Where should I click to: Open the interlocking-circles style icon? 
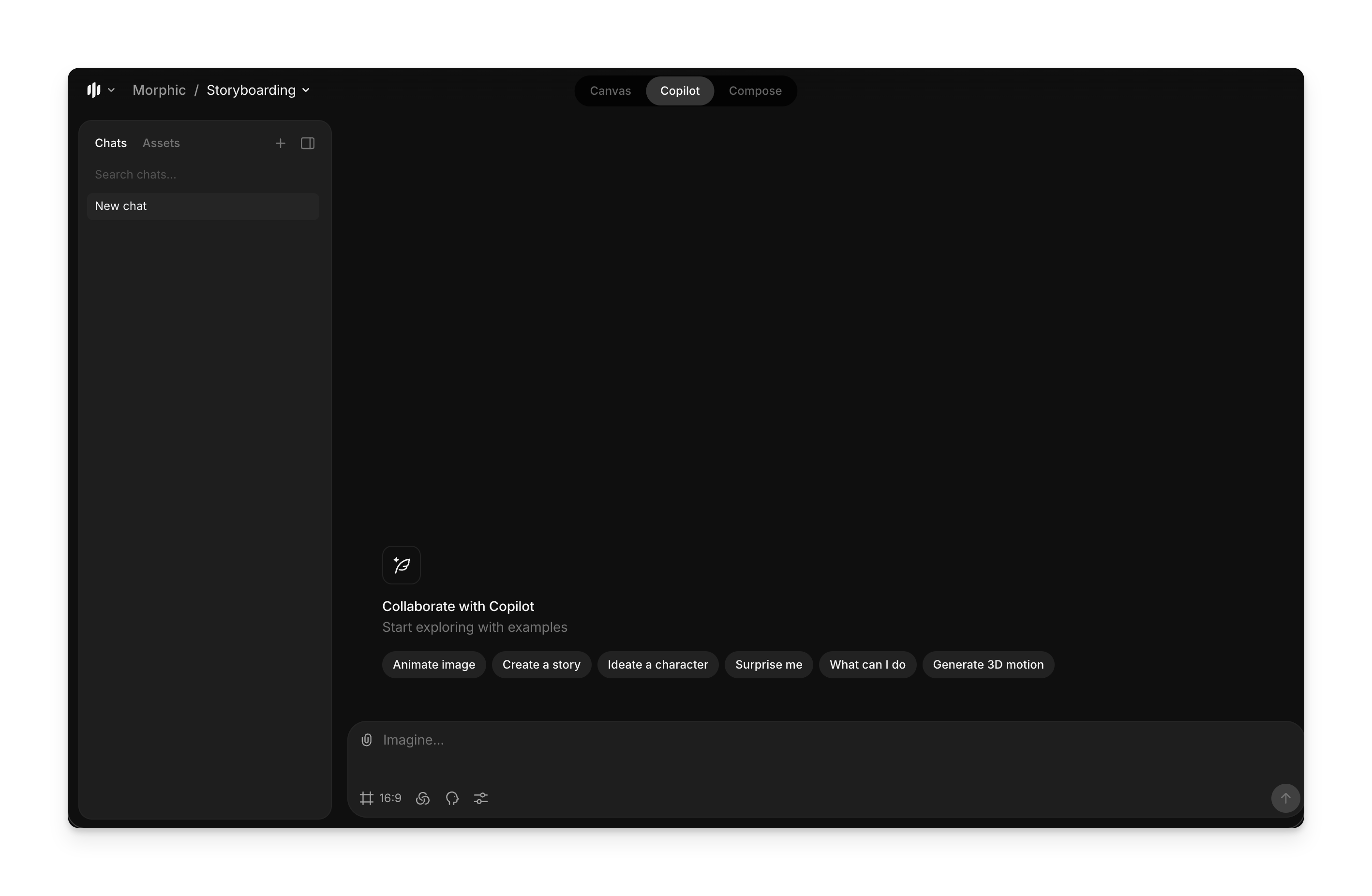[x=422, y=798]
